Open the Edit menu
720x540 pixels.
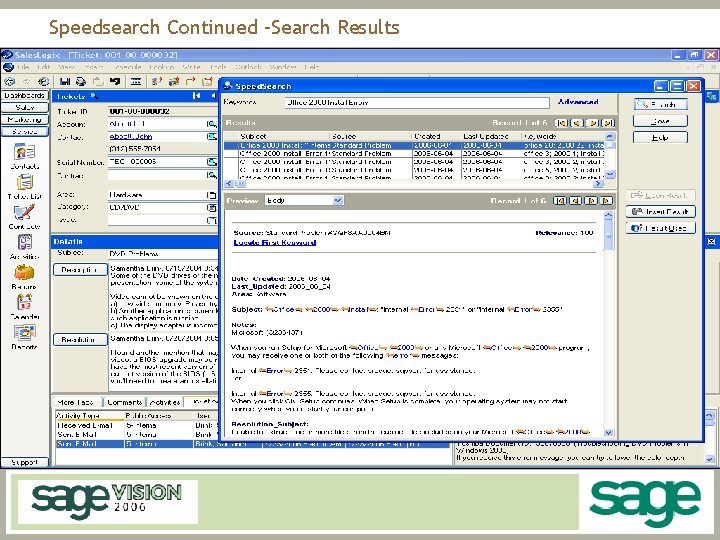44,67
